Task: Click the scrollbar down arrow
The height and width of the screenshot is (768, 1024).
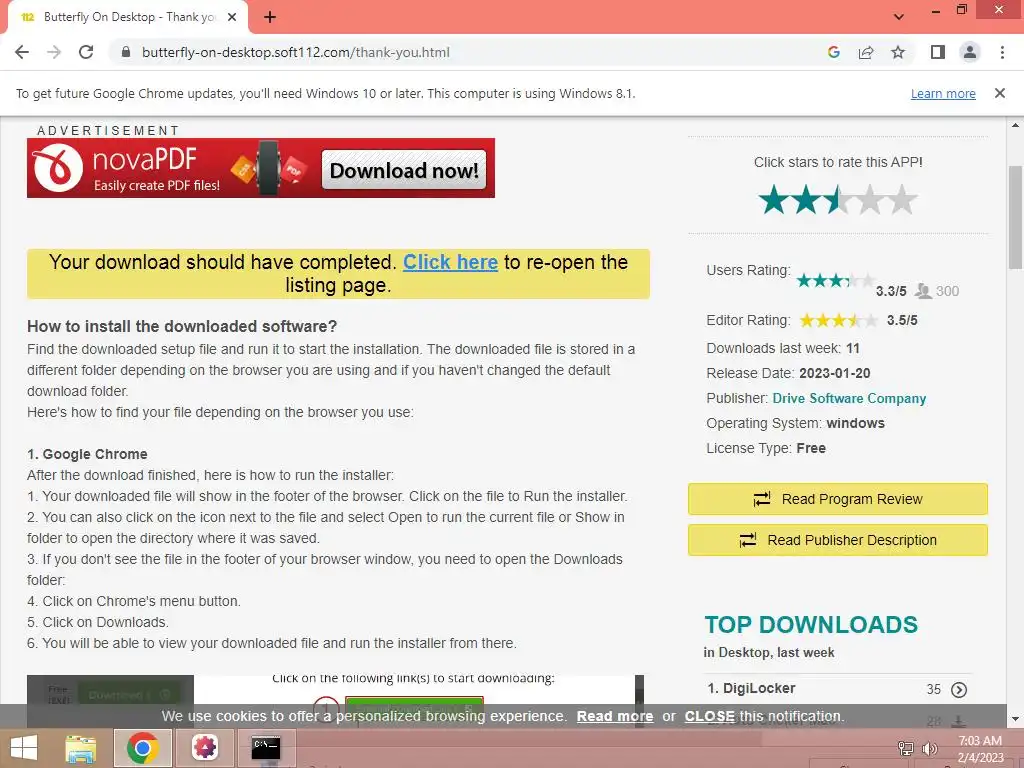Action: [1015, 719]
